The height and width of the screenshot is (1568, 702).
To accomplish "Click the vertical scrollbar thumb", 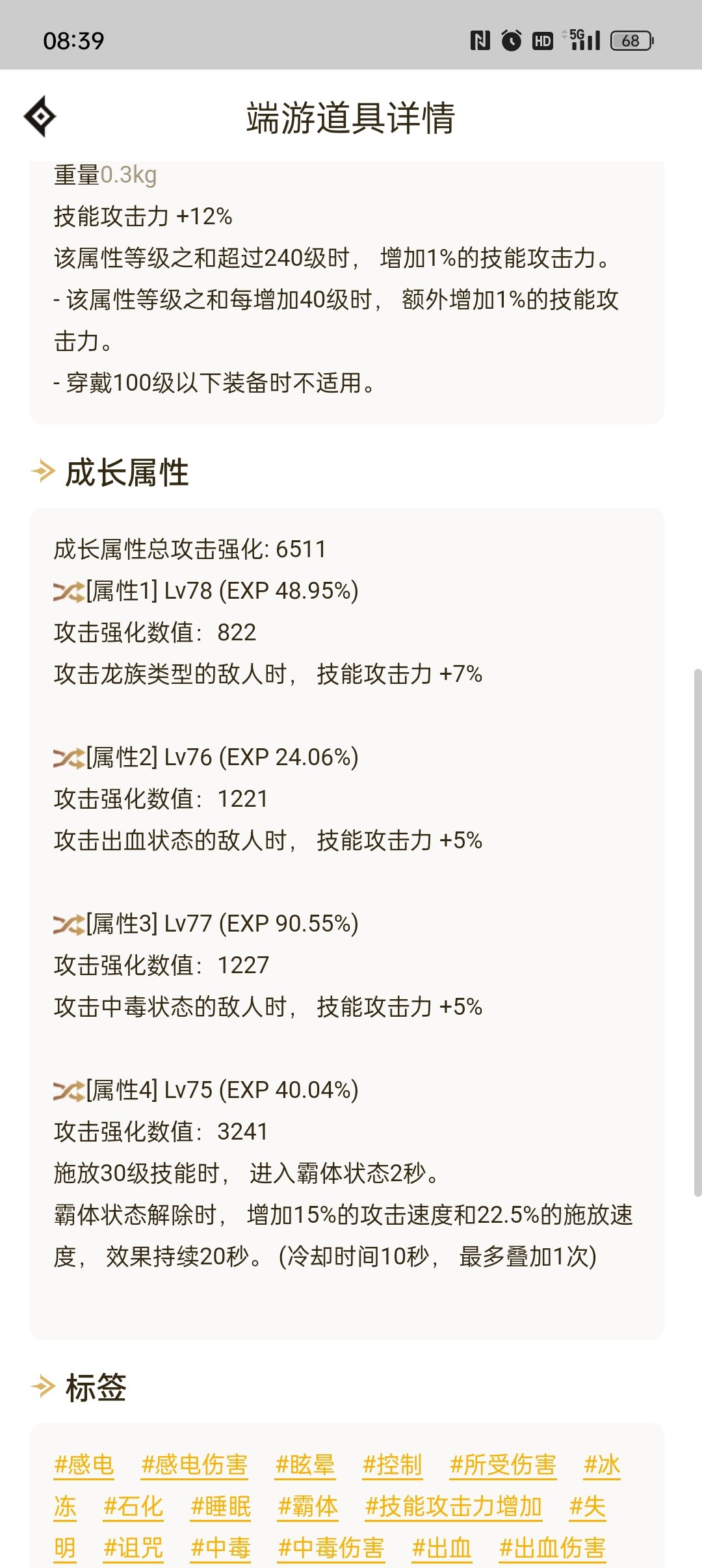I will [x=697, y=933].
